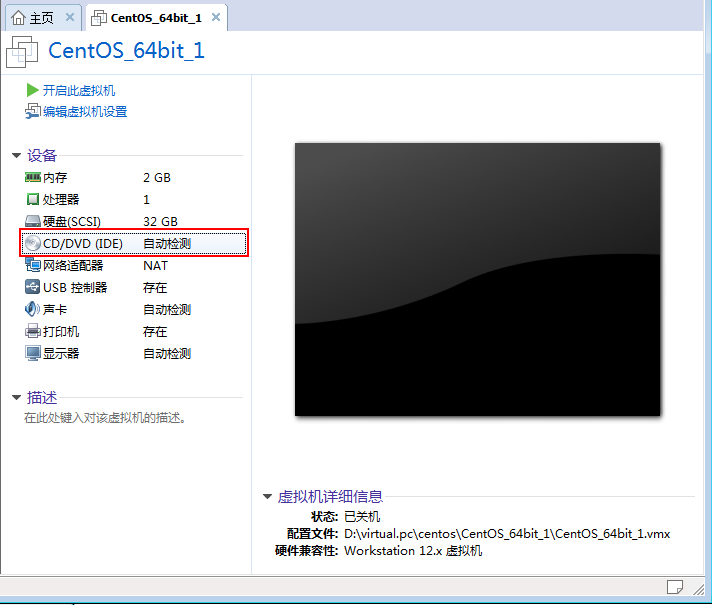712x605 pixels.
Task: Select the 处理器 device label
Action: point(61,199)
